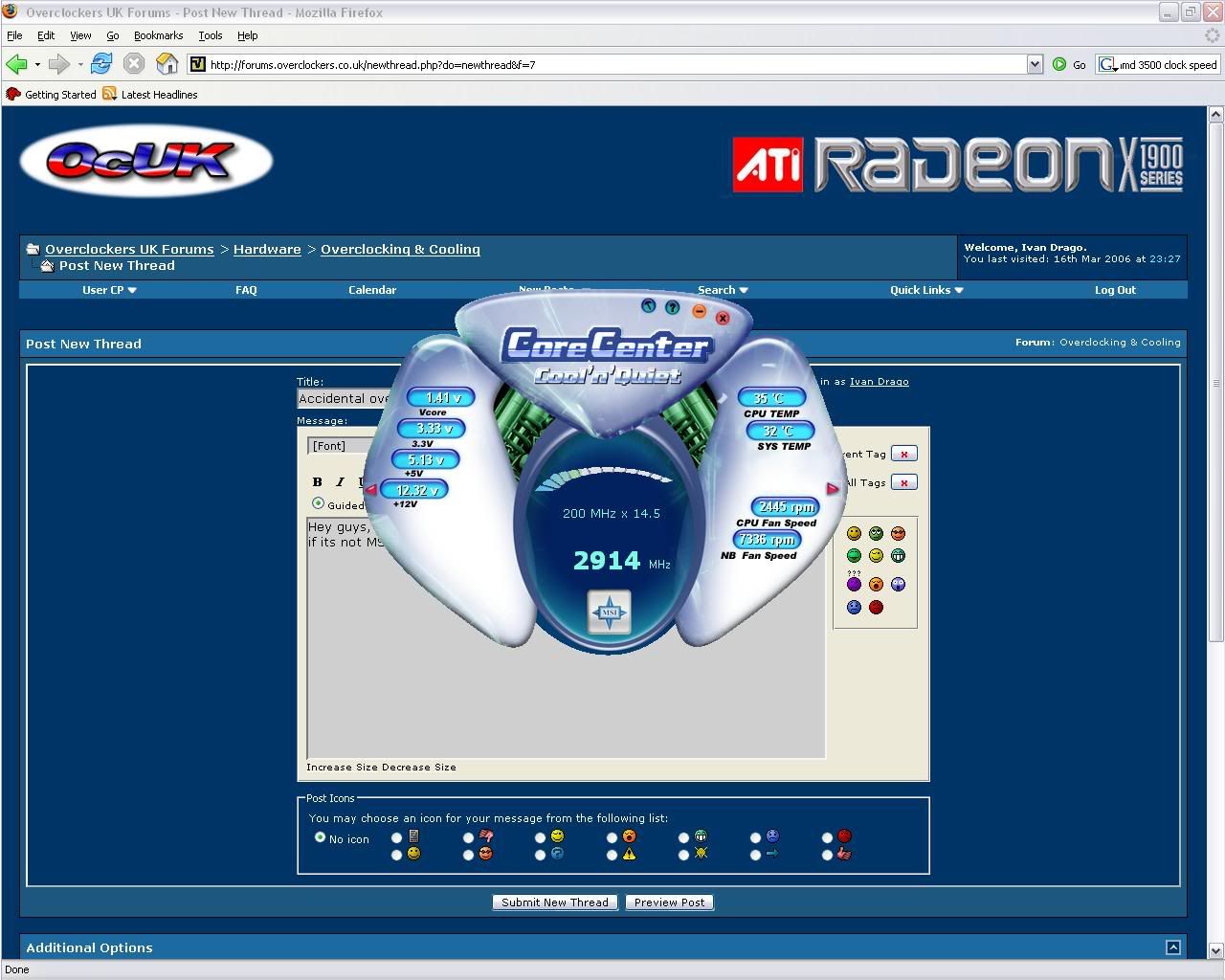Select the thumbs up post icon radio

tap(827, 855)
